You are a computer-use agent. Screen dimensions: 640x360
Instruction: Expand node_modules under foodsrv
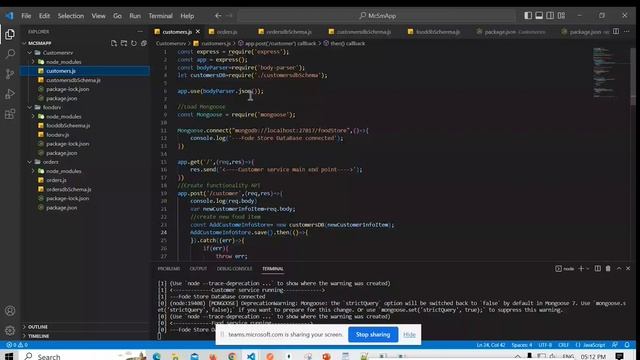[x=33, y=116]
